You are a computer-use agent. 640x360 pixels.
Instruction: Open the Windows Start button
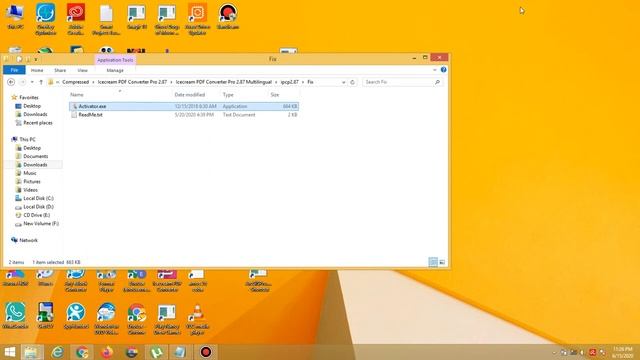(x=9, y=352)
